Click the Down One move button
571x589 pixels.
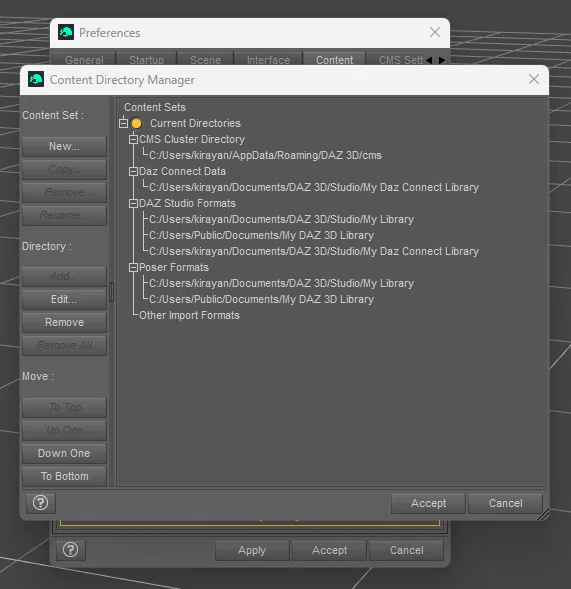click(x=64, y=453)
